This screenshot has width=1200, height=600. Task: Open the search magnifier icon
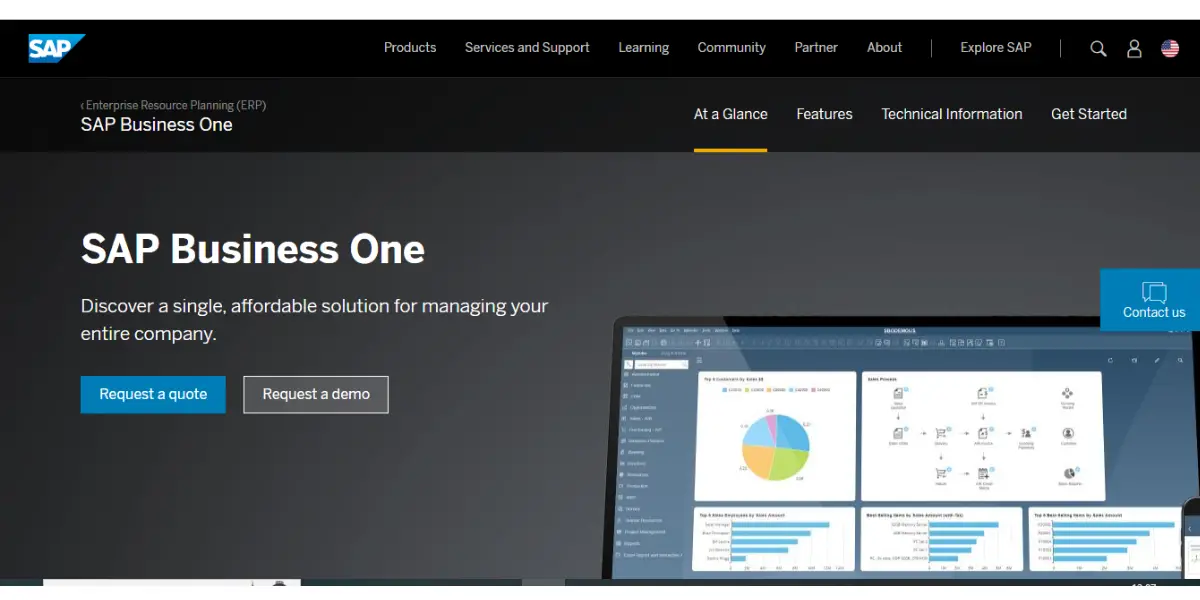point(1098,48)
